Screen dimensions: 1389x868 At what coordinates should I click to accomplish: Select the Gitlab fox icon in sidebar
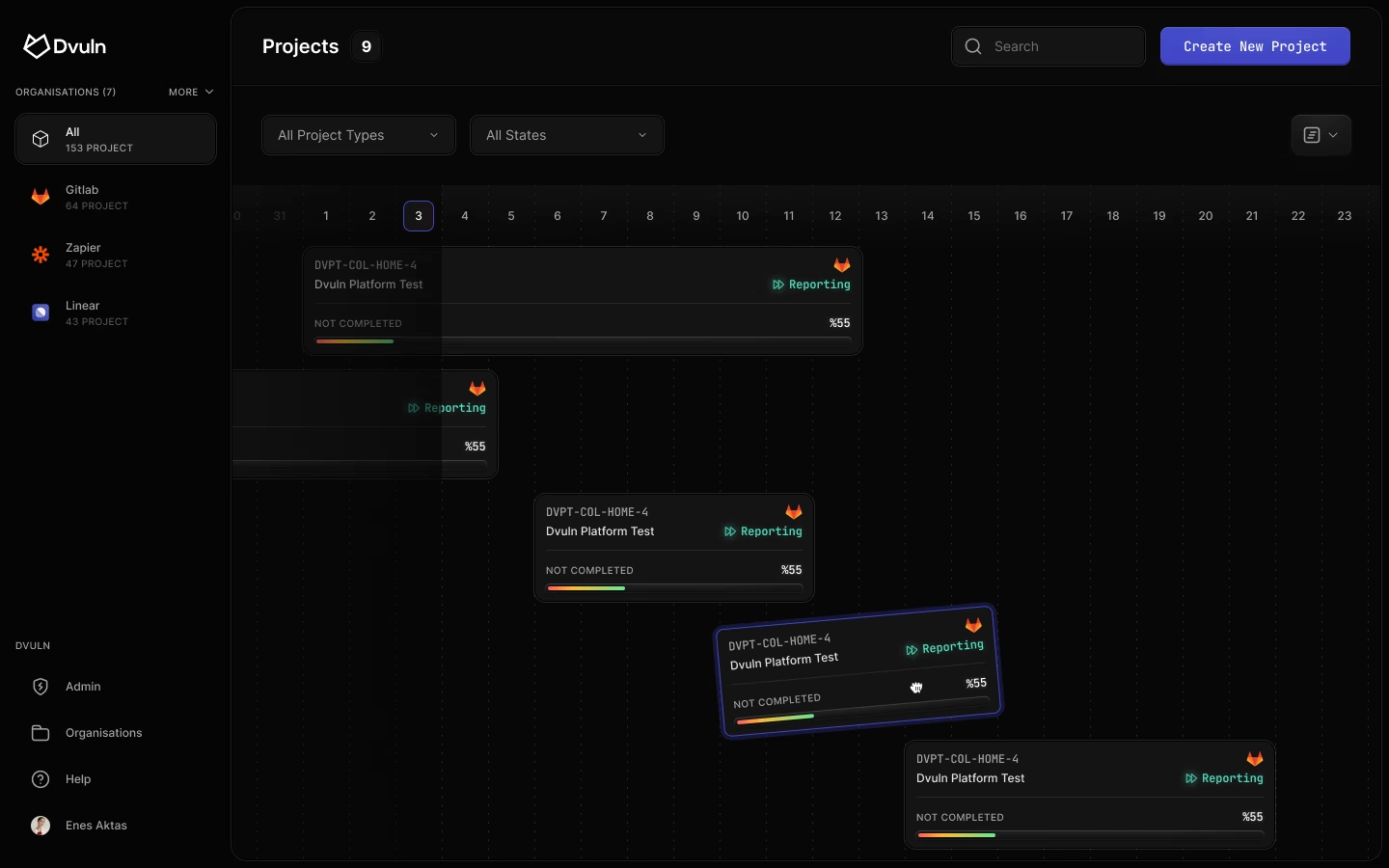click(x=41, y=197)
